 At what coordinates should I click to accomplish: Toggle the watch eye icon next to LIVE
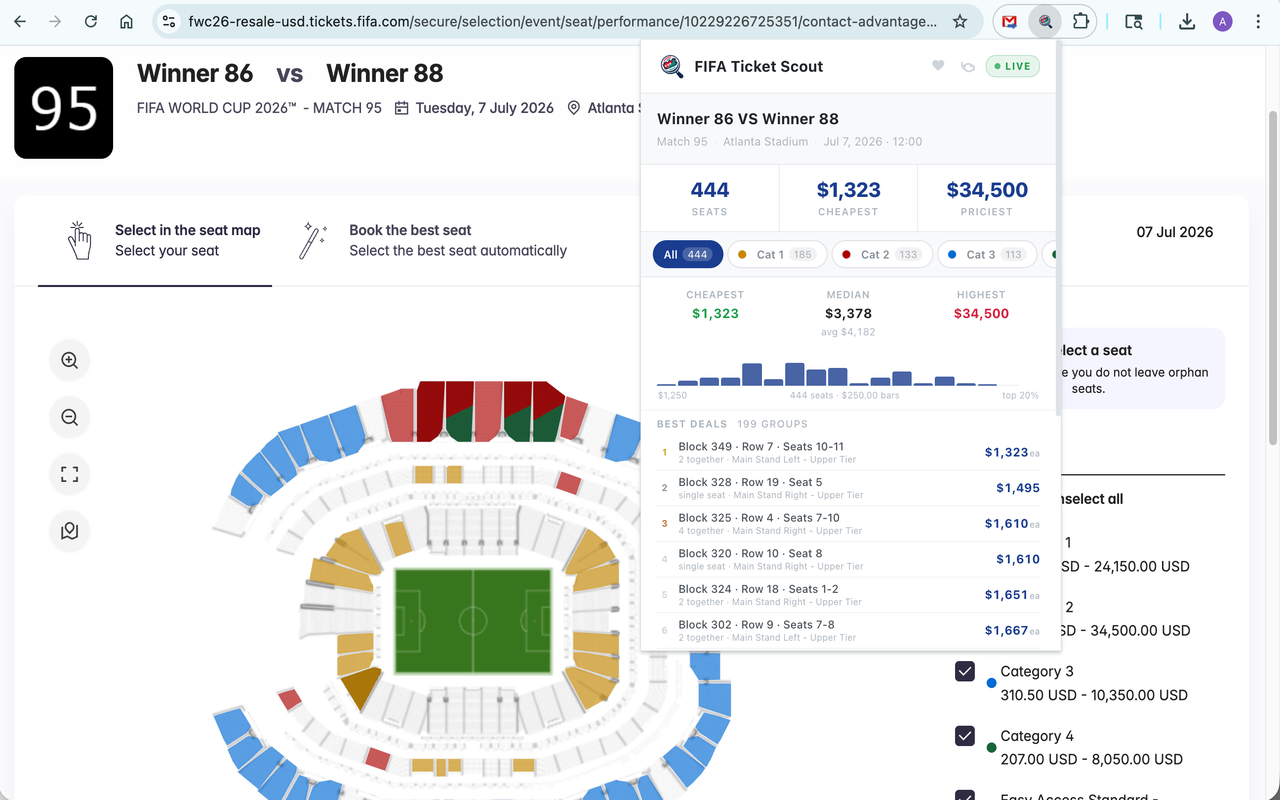[x=966, y=65]
